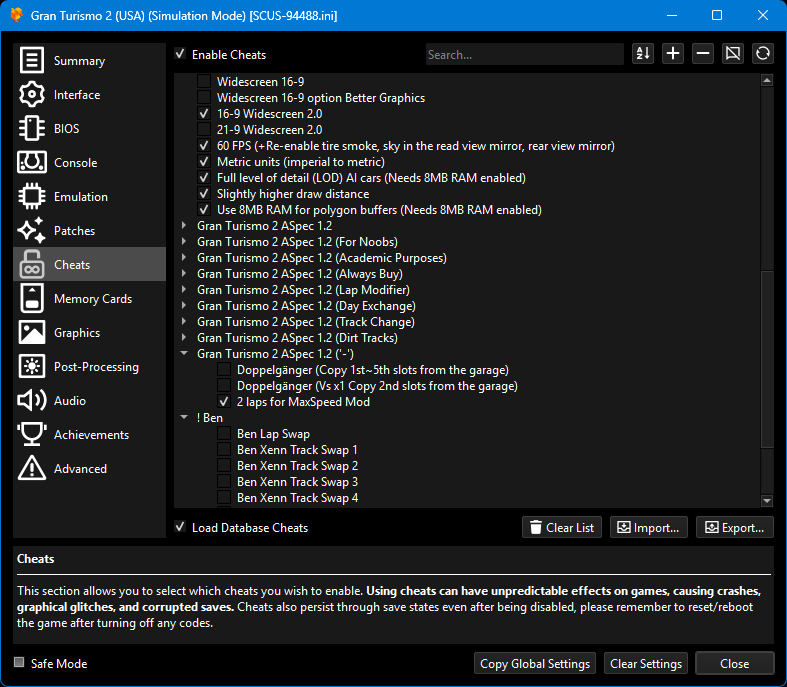Click in the cheat Search field
This screenshot has width=787, height=687.
pos(524,55)
